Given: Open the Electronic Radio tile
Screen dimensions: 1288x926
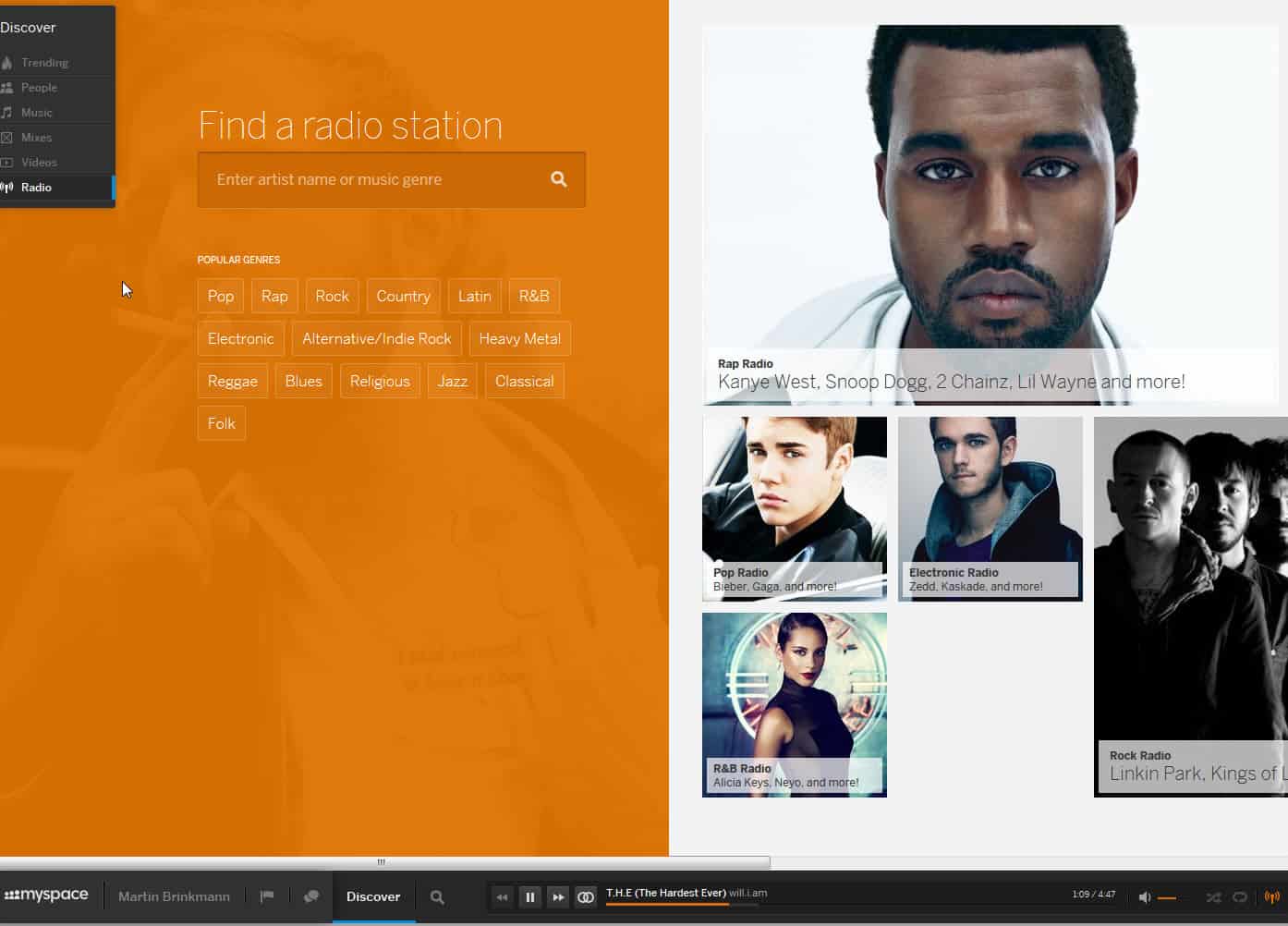Looking at the screenshot, I should (990, 509).
